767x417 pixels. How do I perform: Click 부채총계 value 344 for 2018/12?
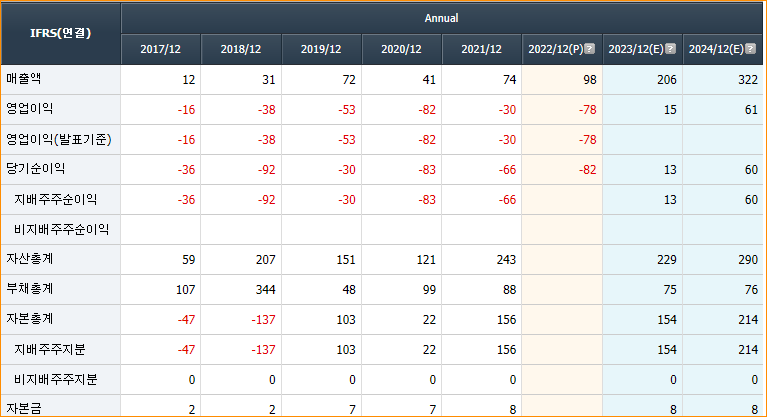266,290
